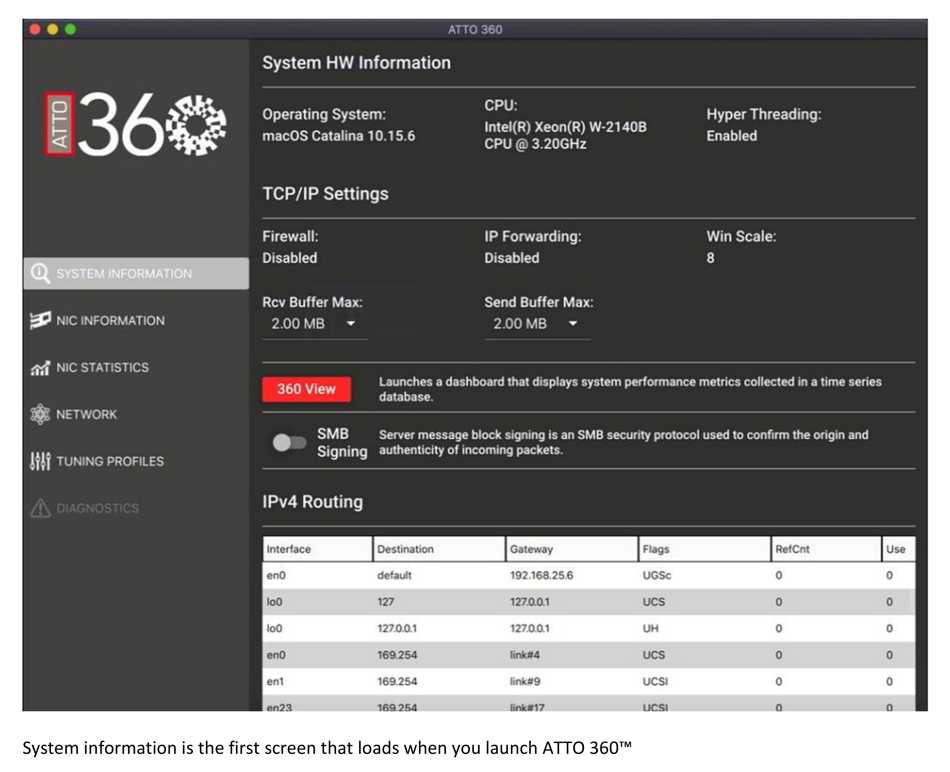Click gateway 192.168.25.6 cell

(541, 575)
